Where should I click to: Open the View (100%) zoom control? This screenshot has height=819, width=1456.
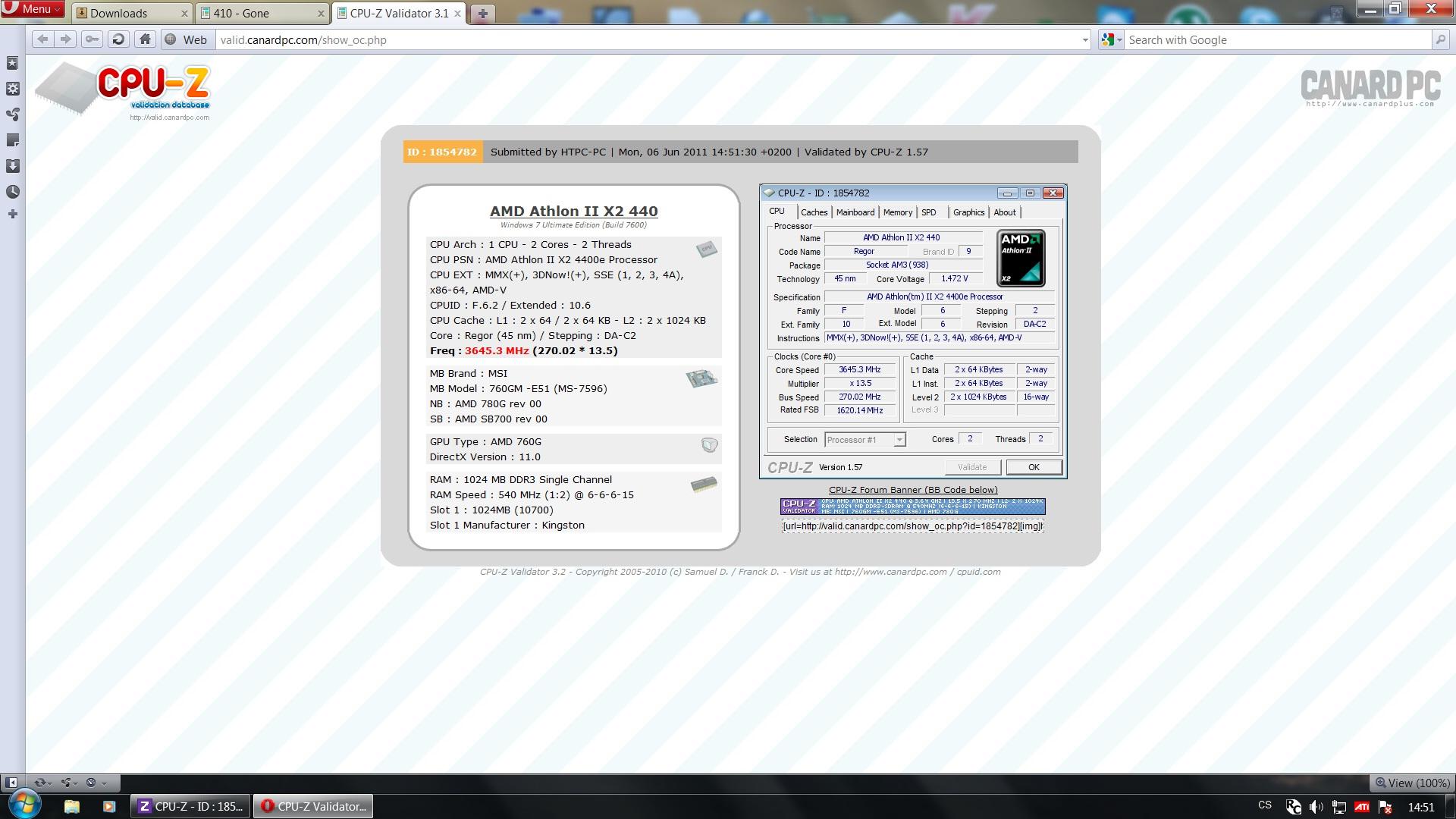coord(1412,783)
